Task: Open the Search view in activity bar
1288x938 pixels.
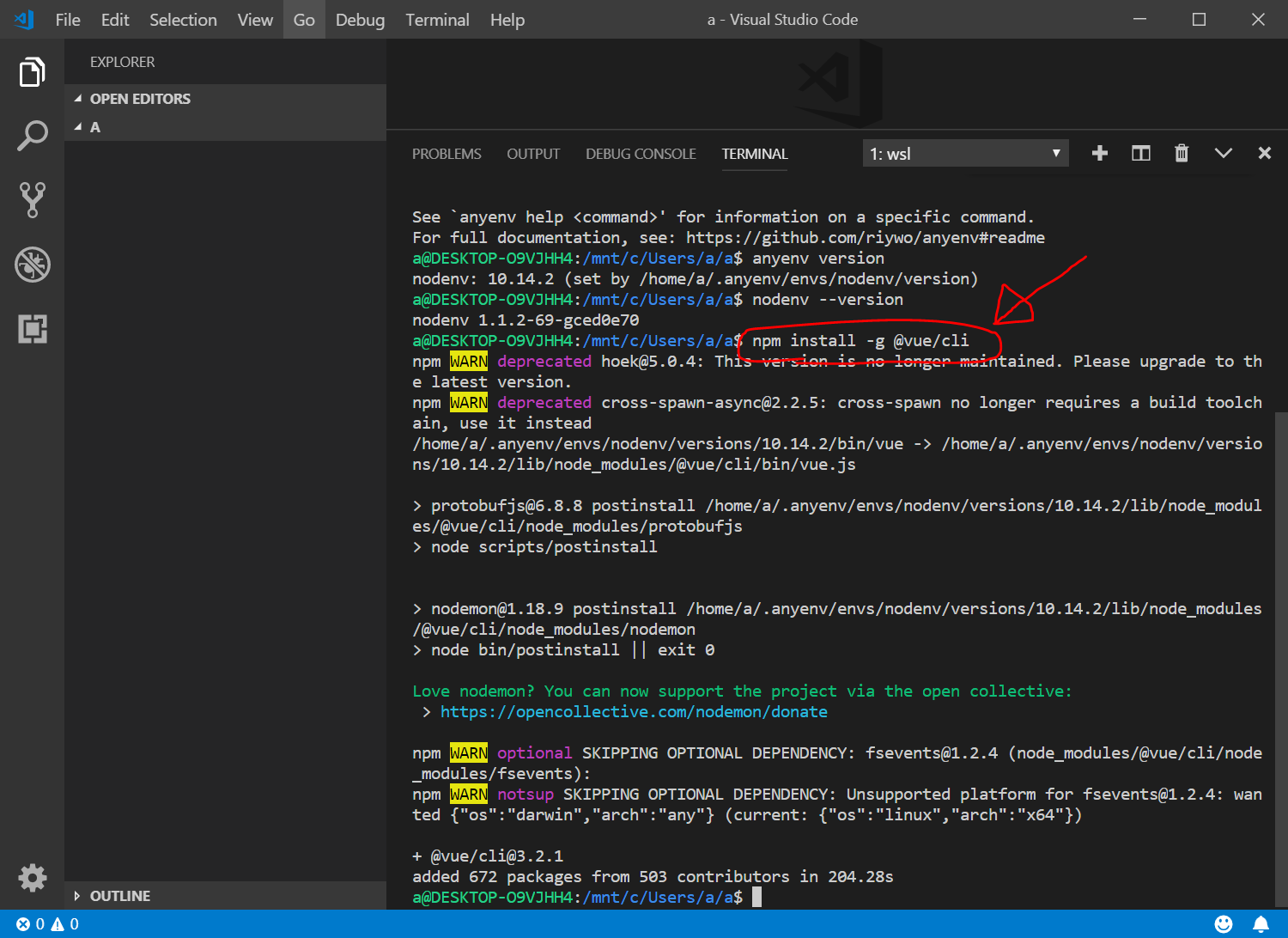Action: pyautogui.click(x=32, y=136)
